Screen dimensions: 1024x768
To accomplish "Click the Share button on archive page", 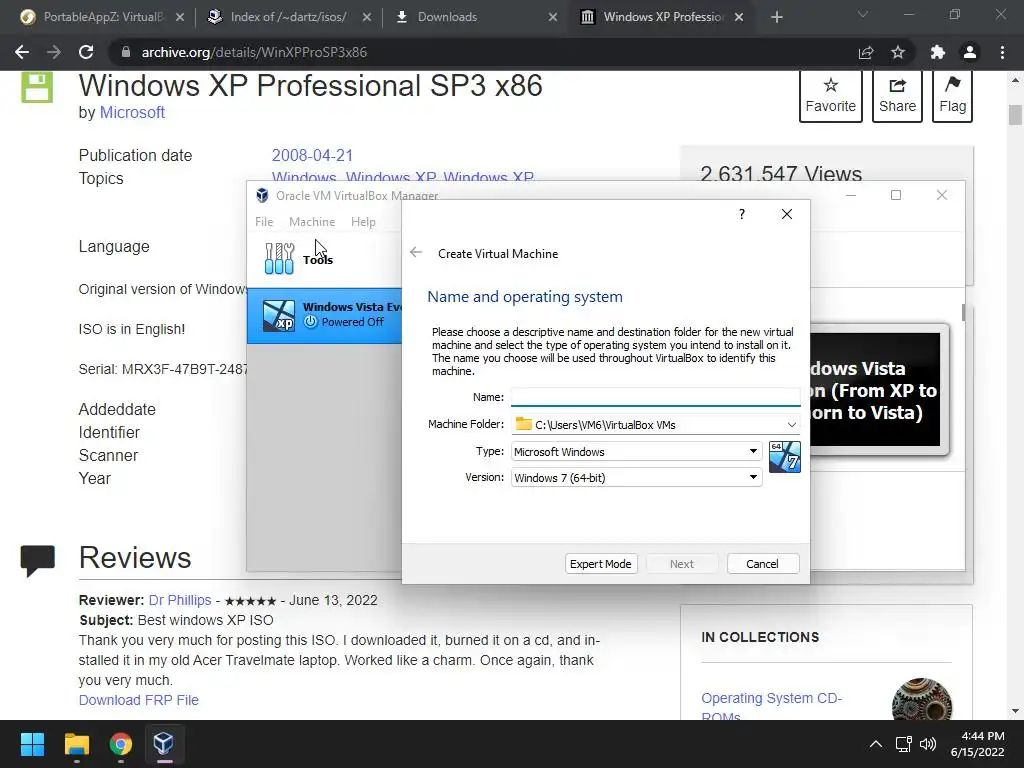I will click(897, 95).
